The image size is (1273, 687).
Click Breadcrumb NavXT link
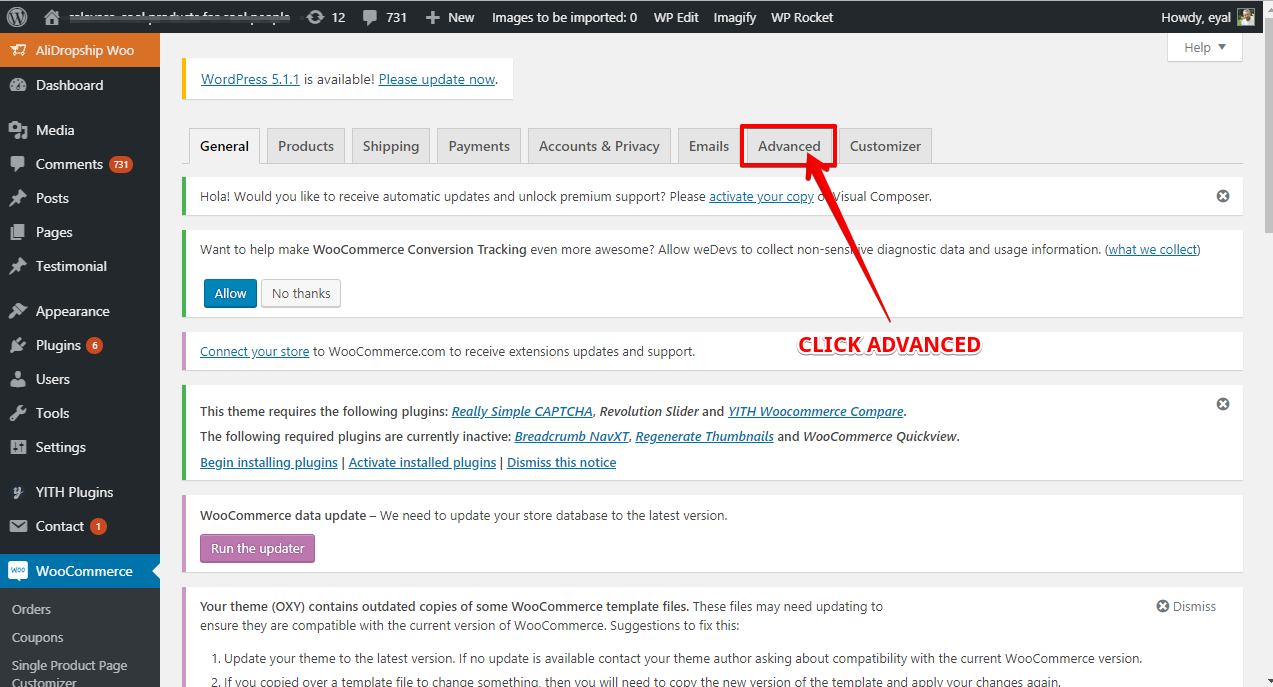click(572, 436)
